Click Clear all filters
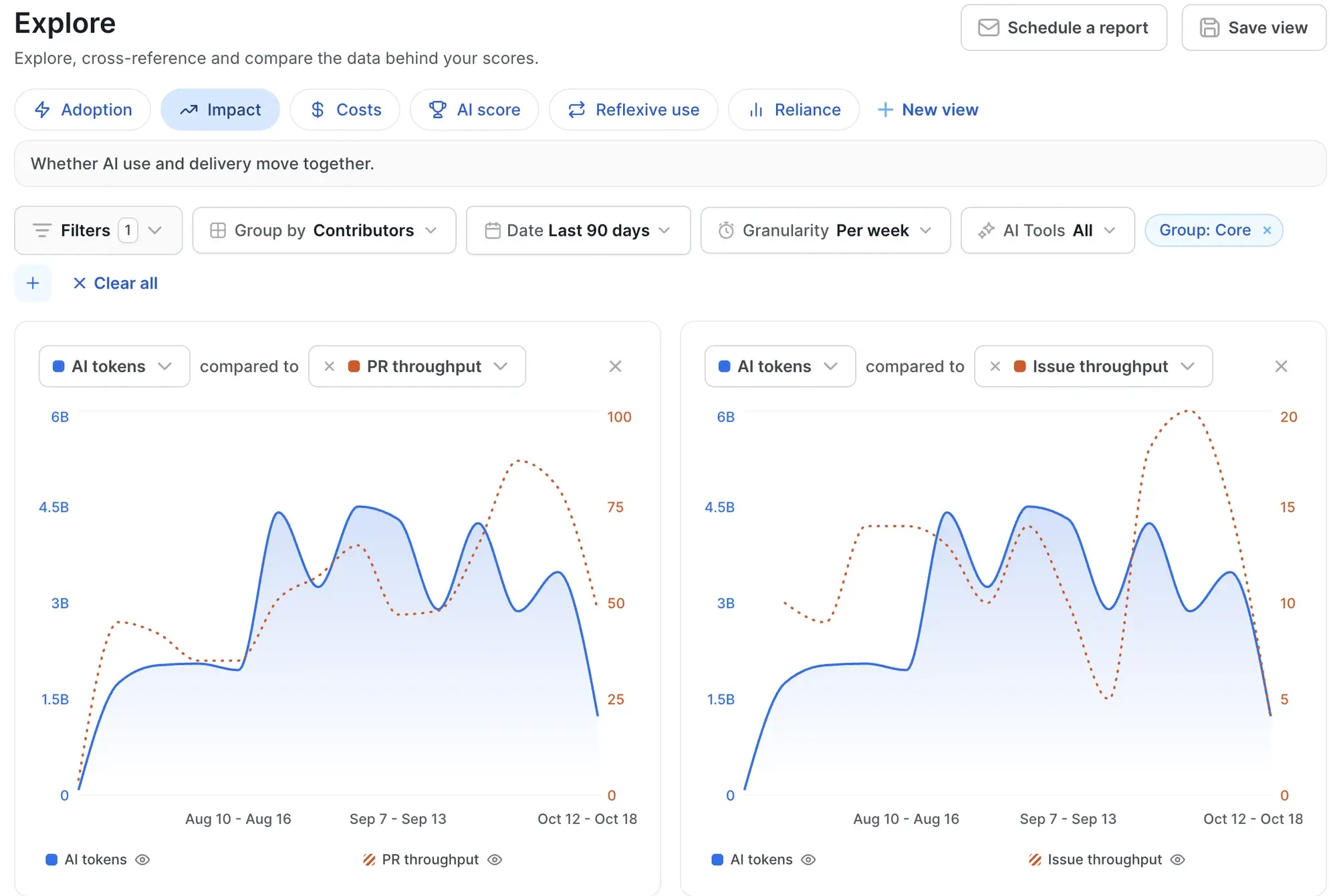Viewport: 1337px width, 896px height. 115,283
